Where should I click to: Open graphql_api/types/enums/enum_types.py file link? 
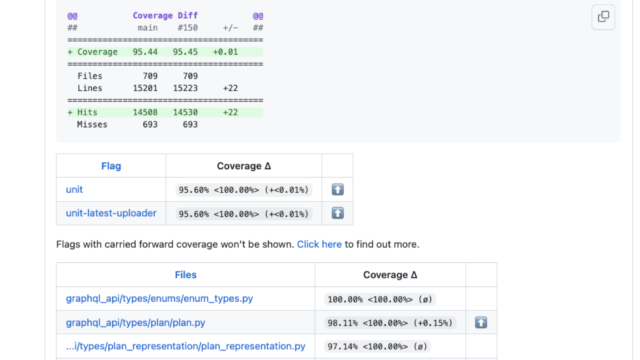point(160,298)
